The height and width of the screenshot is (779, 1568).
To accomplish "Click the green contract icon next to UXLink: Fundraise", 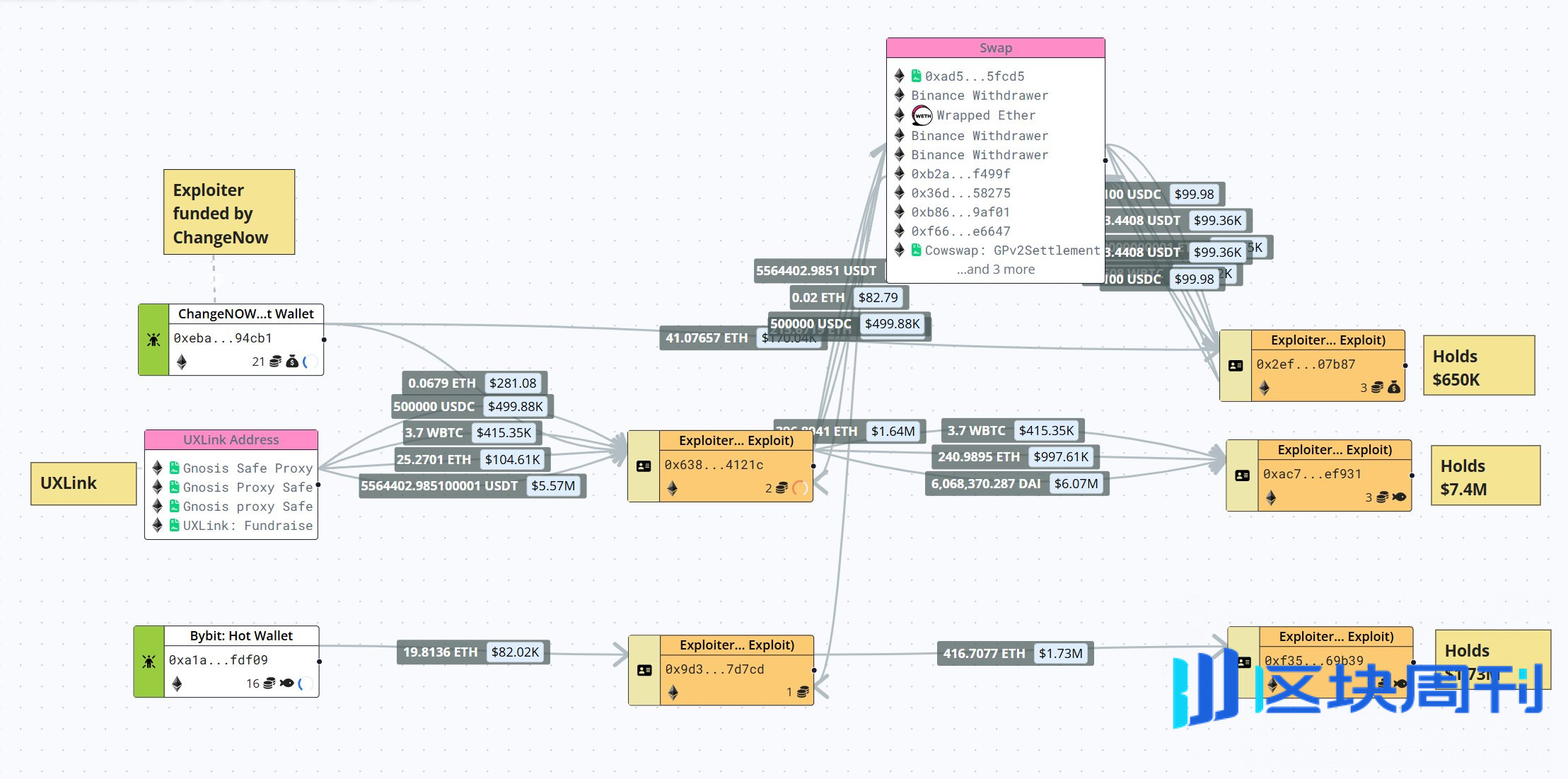I will click(x=174, y=525).
